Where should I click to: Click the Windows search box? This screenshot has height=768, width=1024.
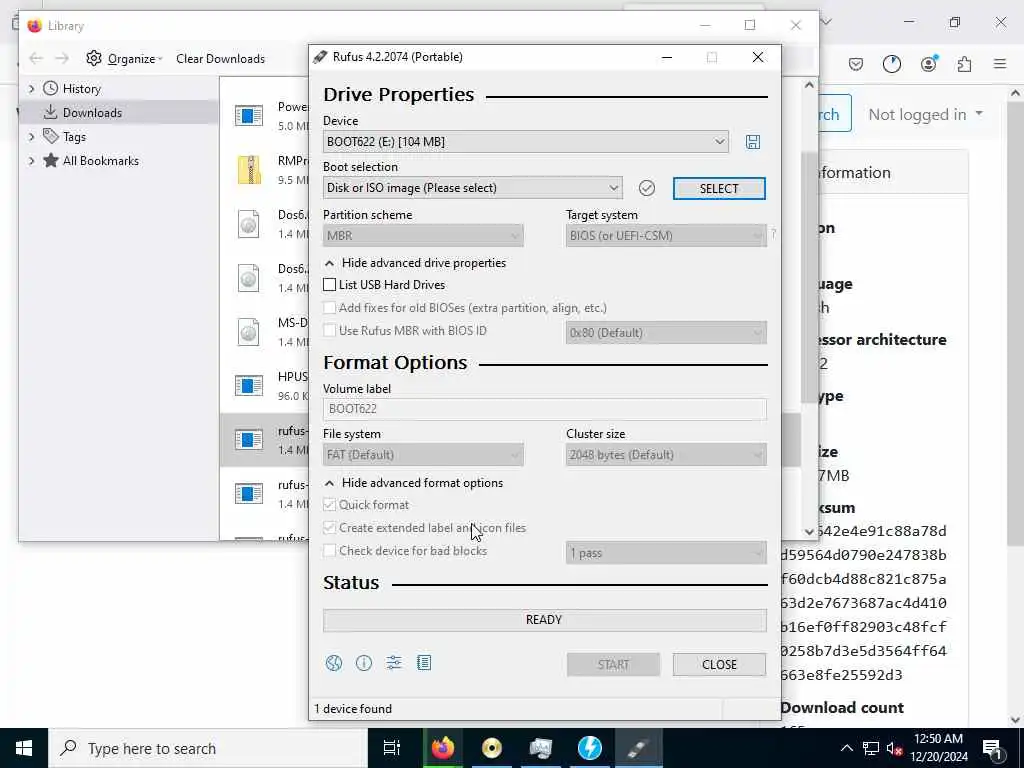tap(208, 748)
